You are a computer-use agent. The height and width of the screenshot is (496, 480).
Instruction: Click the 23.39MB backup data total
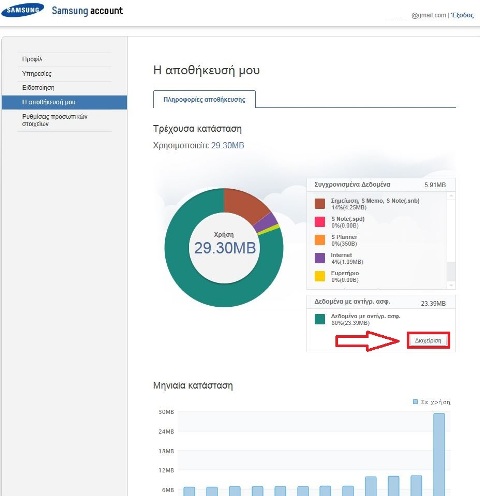tap(433, 304)
